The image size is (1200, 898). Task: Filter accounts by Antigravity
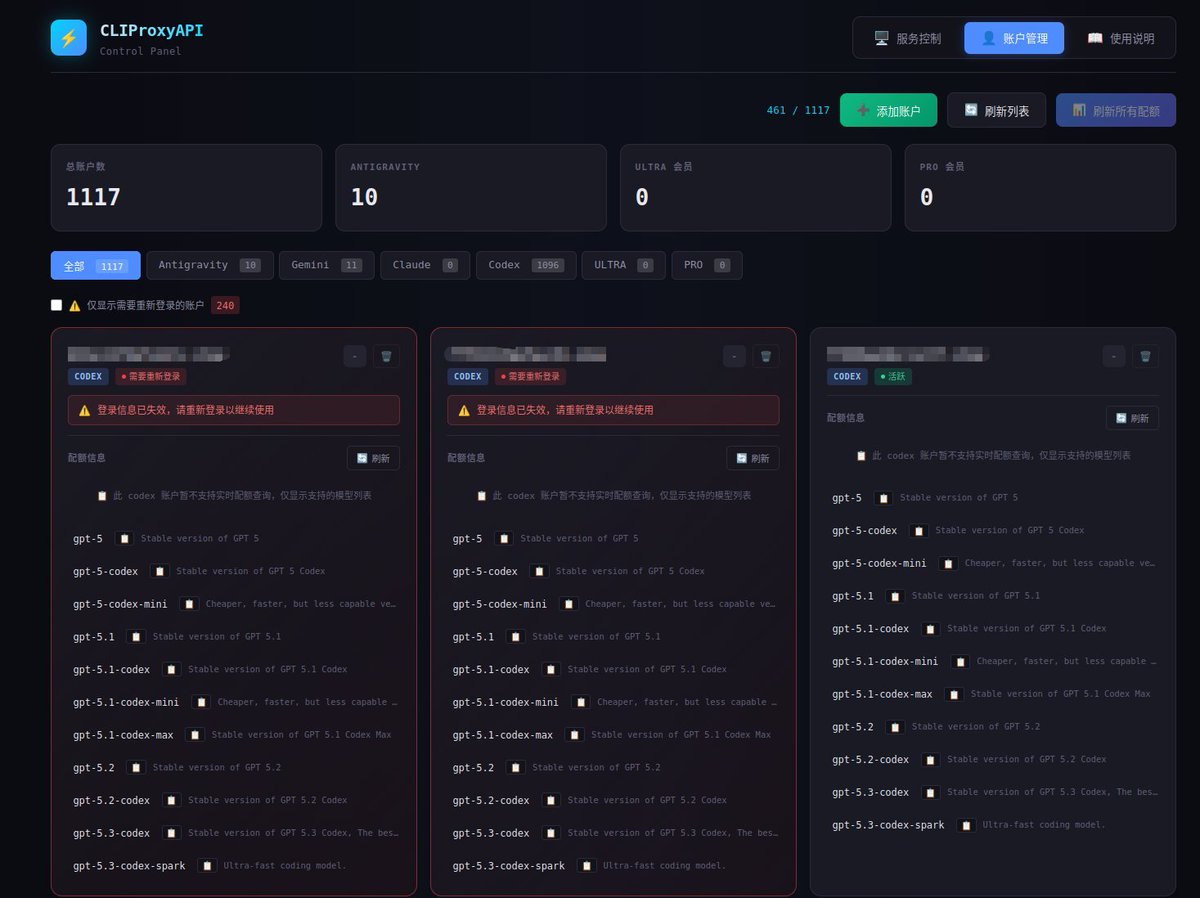point(209,265)
